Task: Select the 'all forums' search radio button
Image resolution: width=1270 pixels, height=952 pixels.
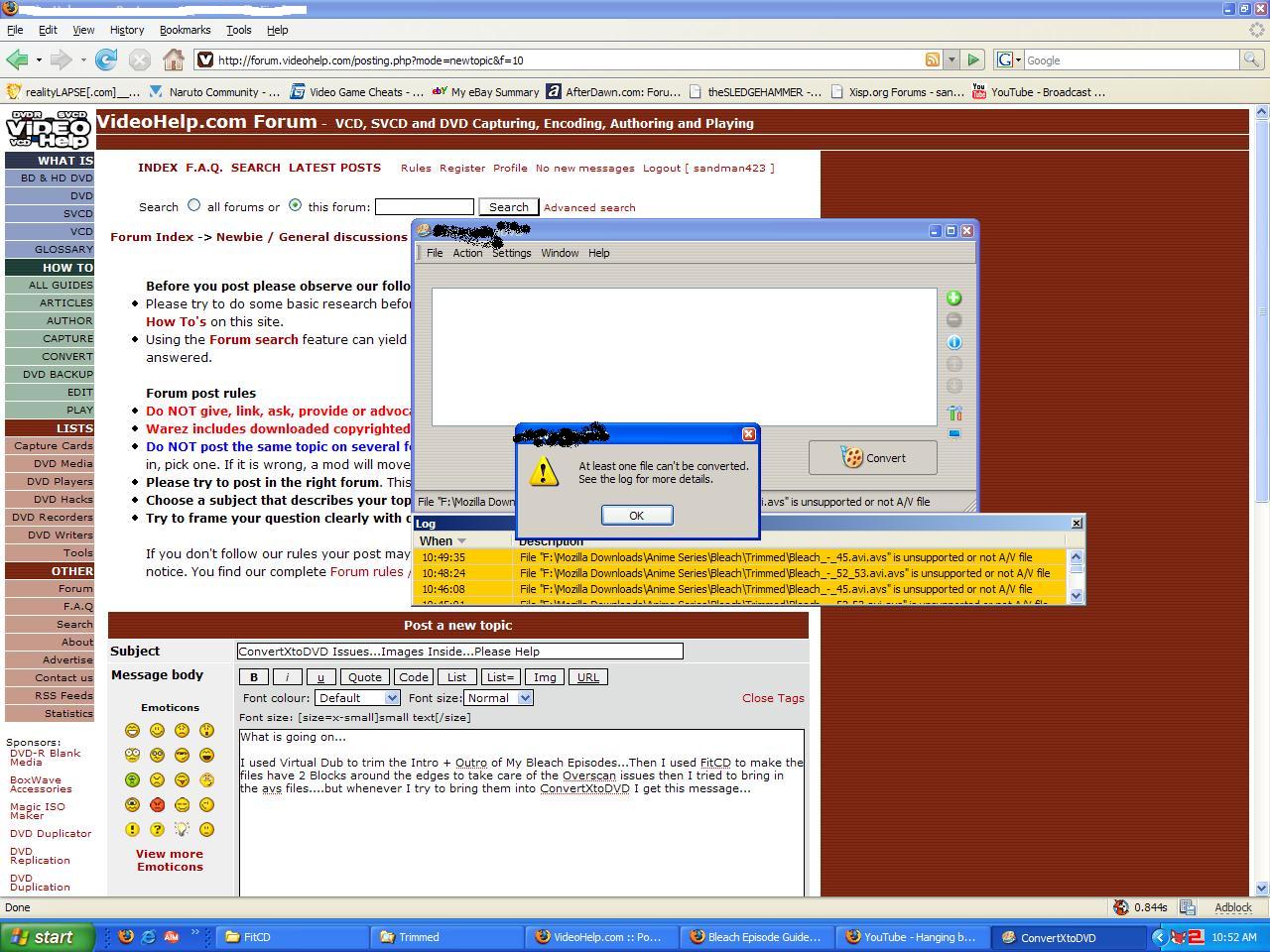Action: tap(194, 205)
